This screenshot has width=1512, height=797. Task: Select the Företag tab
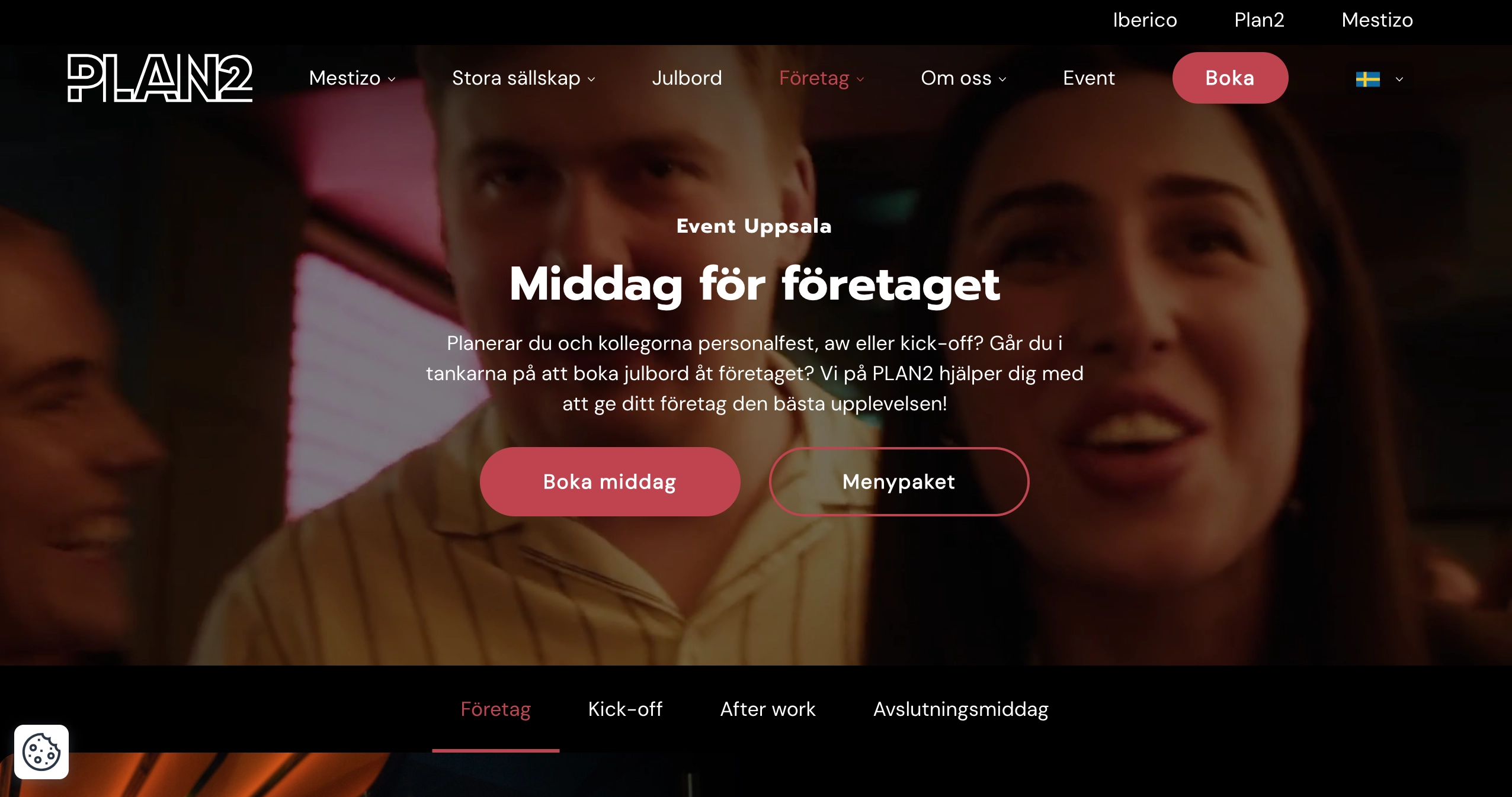(496, 709)
